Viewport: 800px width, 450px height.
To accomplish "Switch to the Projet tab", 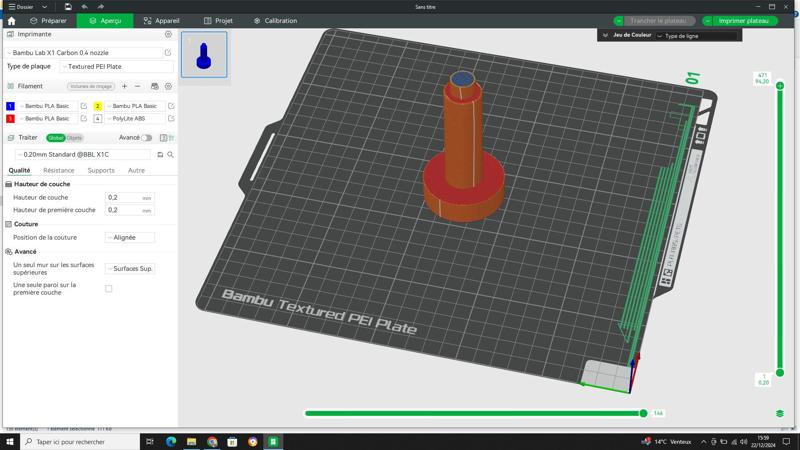I will pos(218,21).
